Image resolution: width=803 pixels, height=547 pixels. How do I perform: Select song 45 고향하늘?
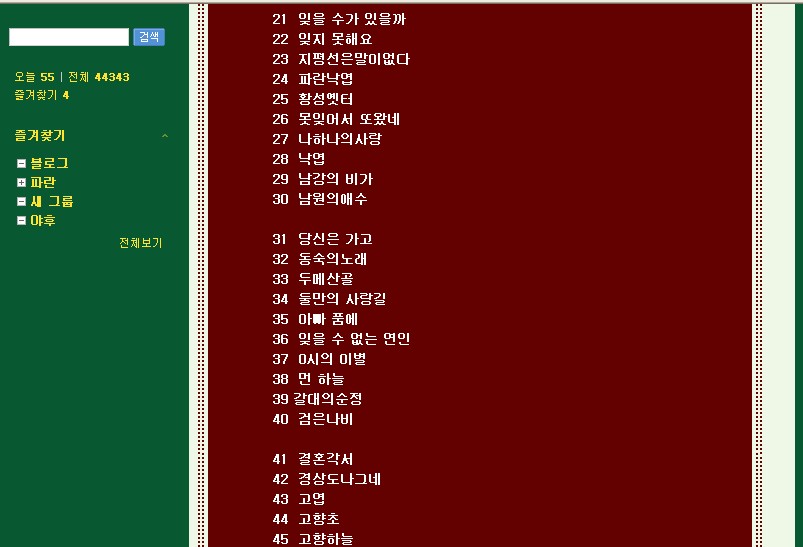point(312,538)
